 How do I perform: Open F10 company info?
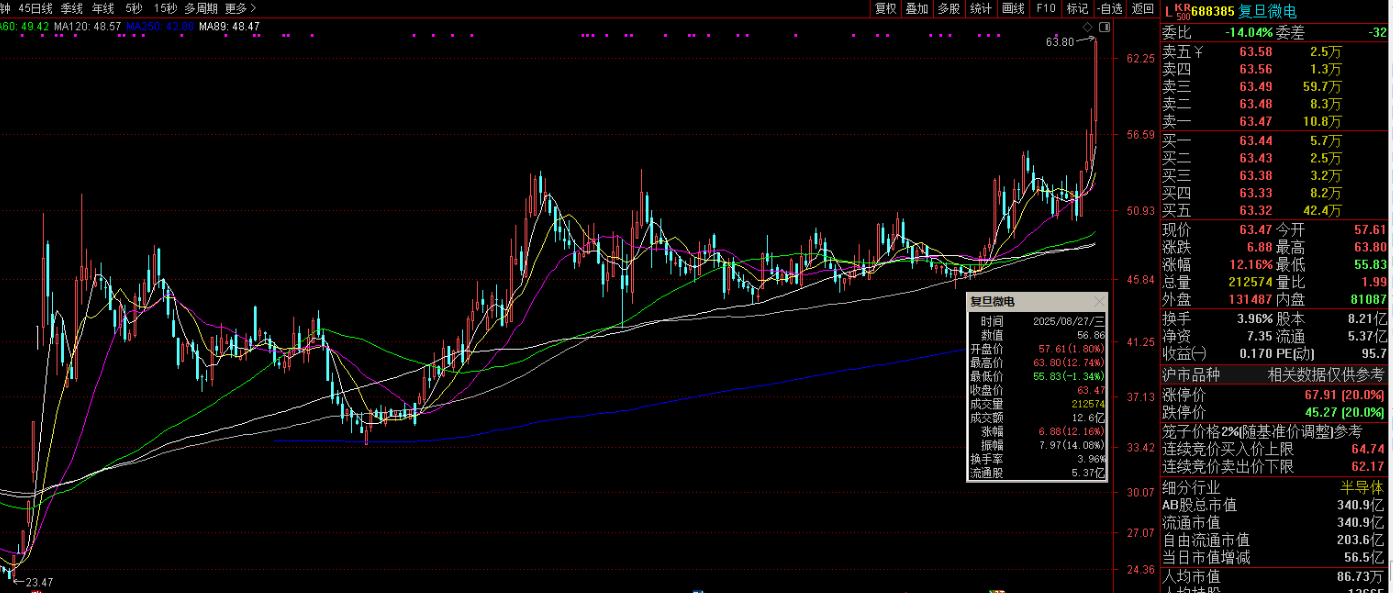1045,8
